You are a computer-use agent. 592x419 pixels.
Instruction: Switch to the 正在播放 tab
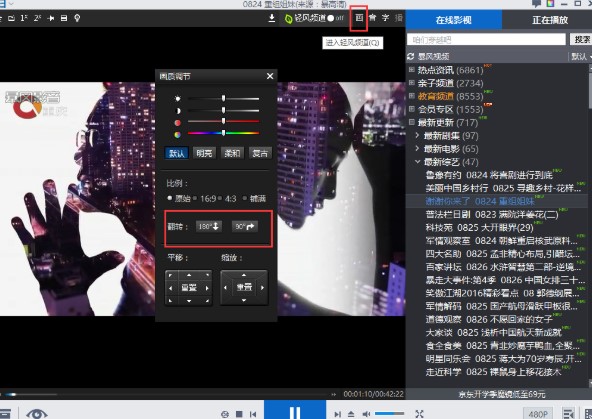(x=550, y=20)
